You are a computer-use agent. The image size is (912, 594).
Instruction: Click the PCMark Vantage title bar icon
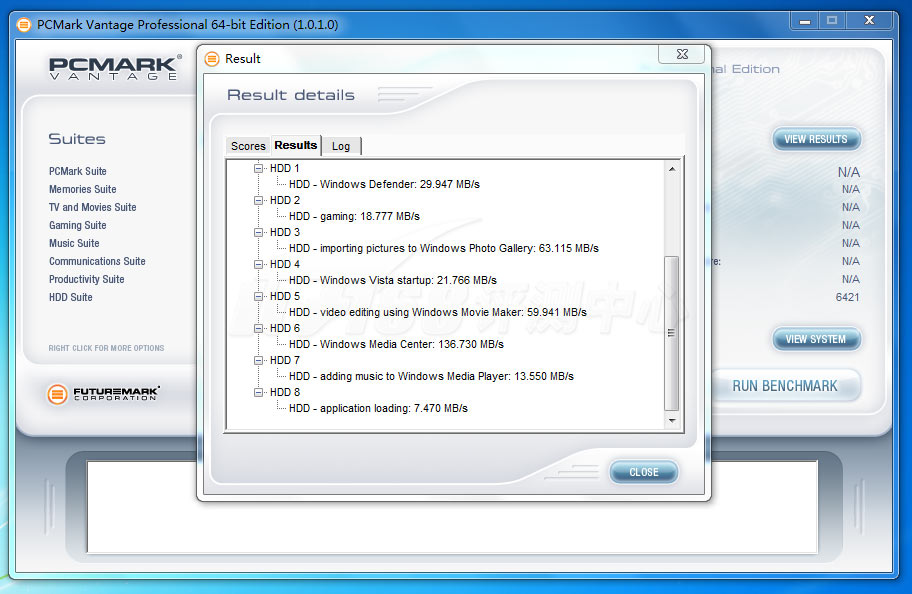click(x=24, y=25)
